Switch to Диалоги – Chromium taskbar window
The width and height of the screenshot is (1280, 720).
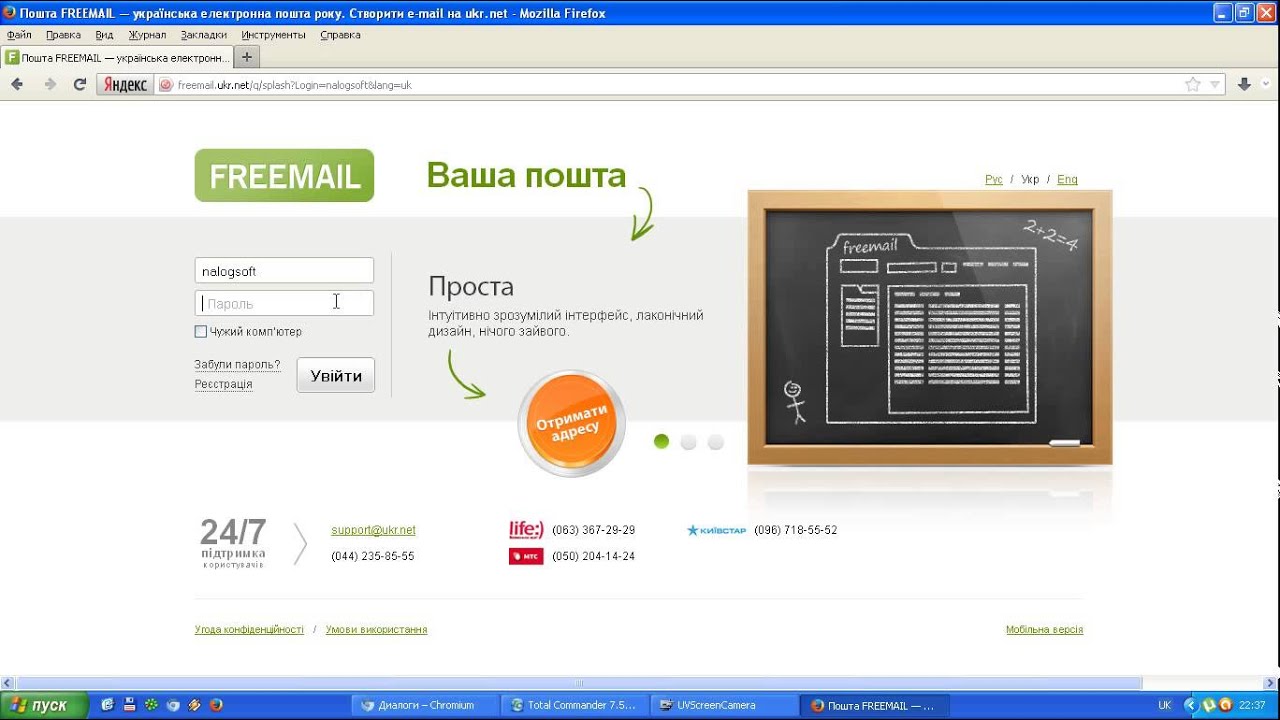click(426, 705)
